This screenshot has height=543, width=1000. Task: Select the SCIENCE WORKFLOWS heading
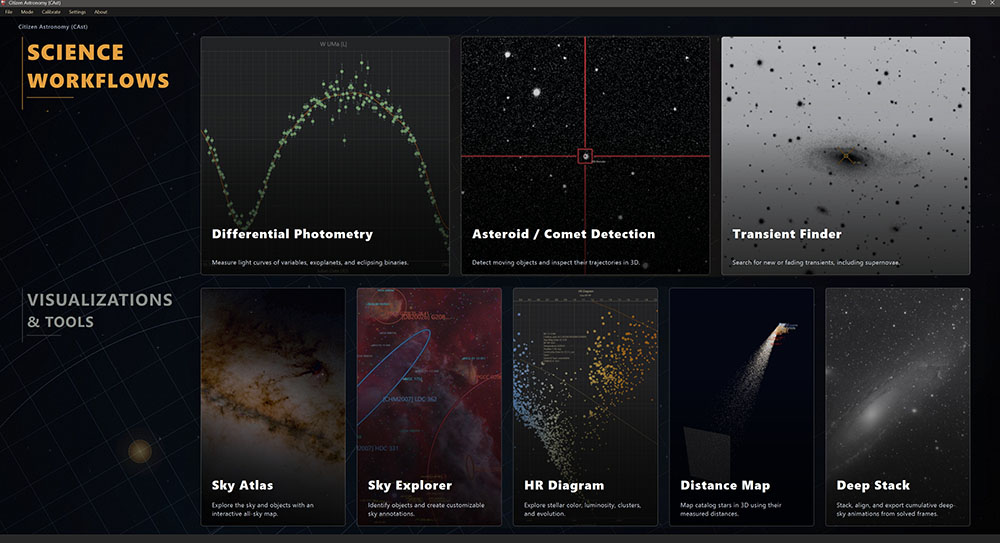[98, 66]
